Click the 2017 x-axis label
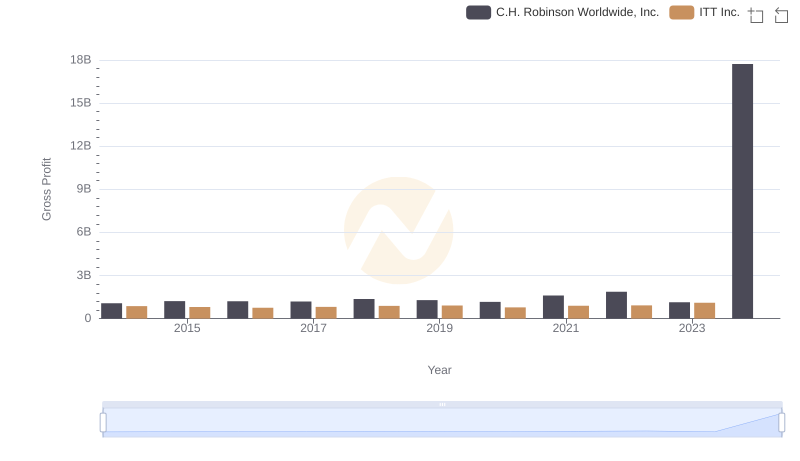 point(313,328)
